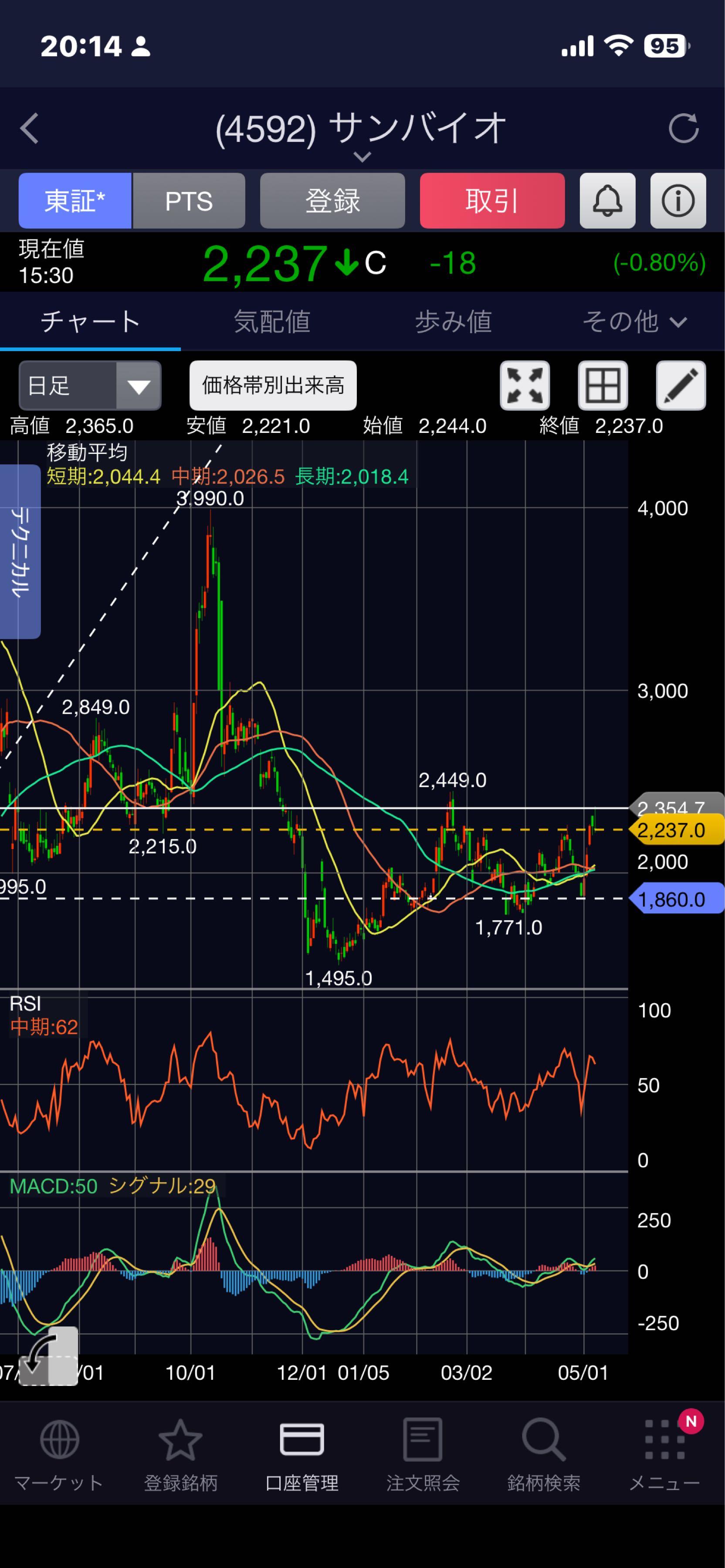Tap the 2,215.0 chart label
The width and height of the screenshot is (725, 1568).
(163, 846)
